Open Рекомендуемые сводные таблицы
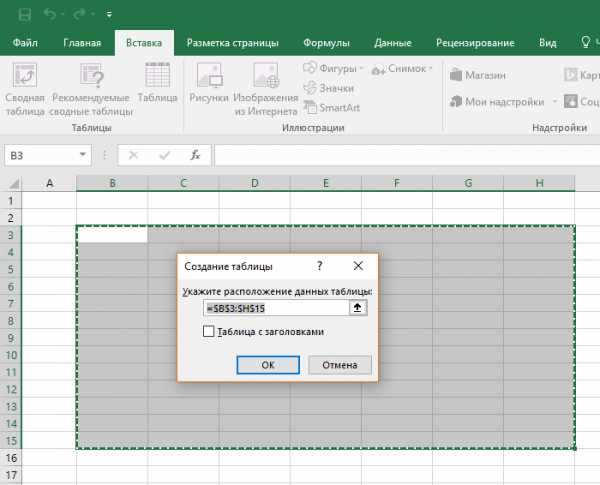The image size is (600, 485). tap(91, 90)
